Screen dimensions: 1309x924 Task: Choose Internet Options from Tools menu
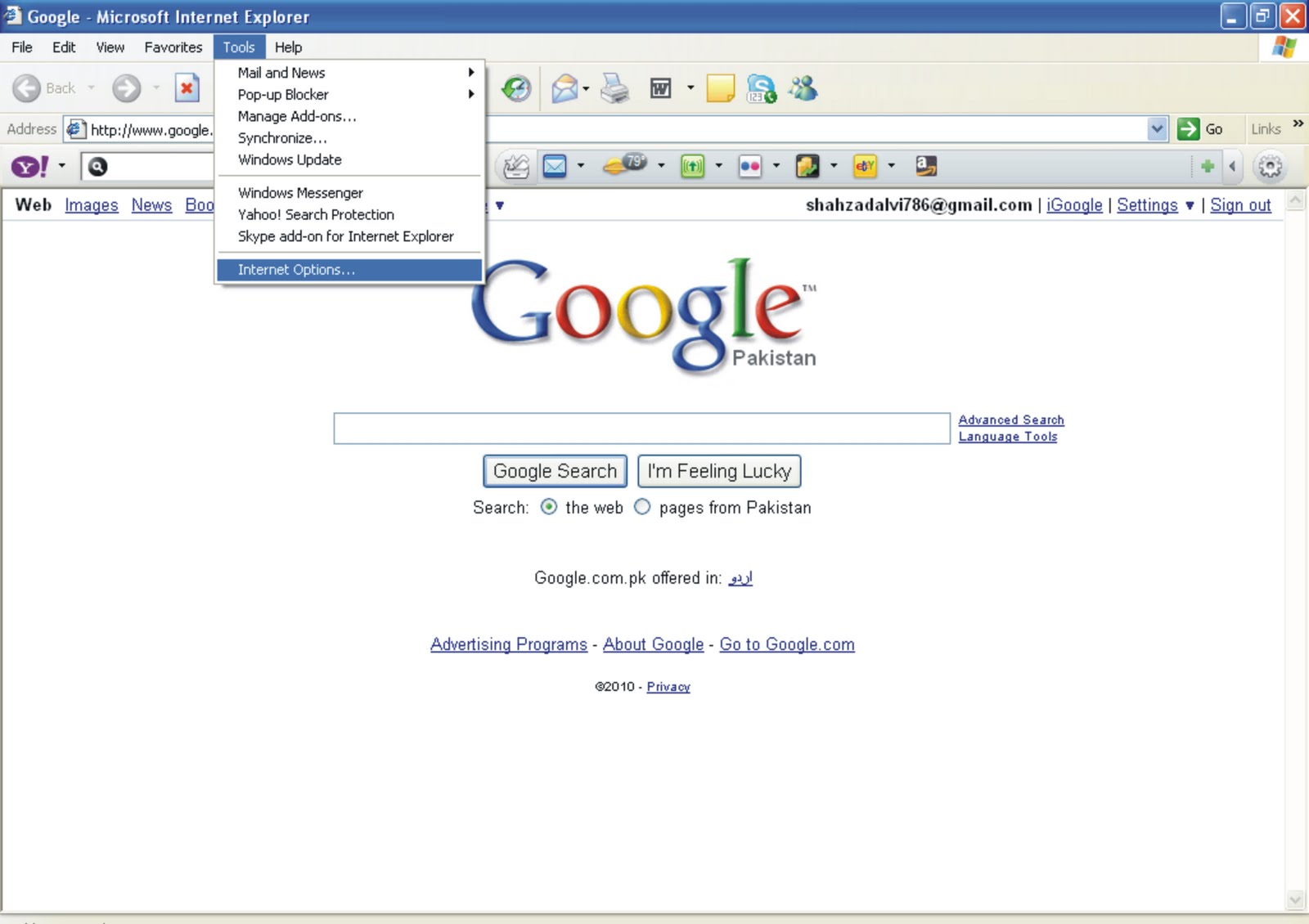pyautogui.click(x=349, y=270)
